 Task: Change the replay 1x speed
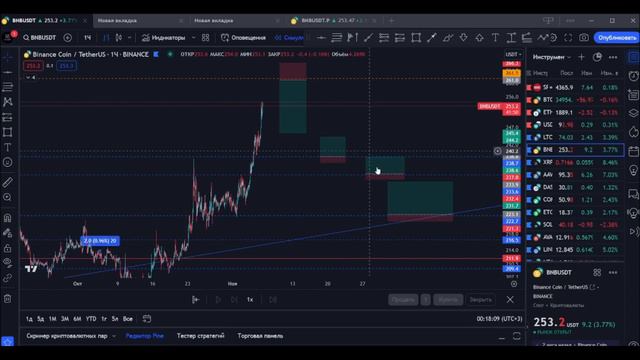point(250,300)
